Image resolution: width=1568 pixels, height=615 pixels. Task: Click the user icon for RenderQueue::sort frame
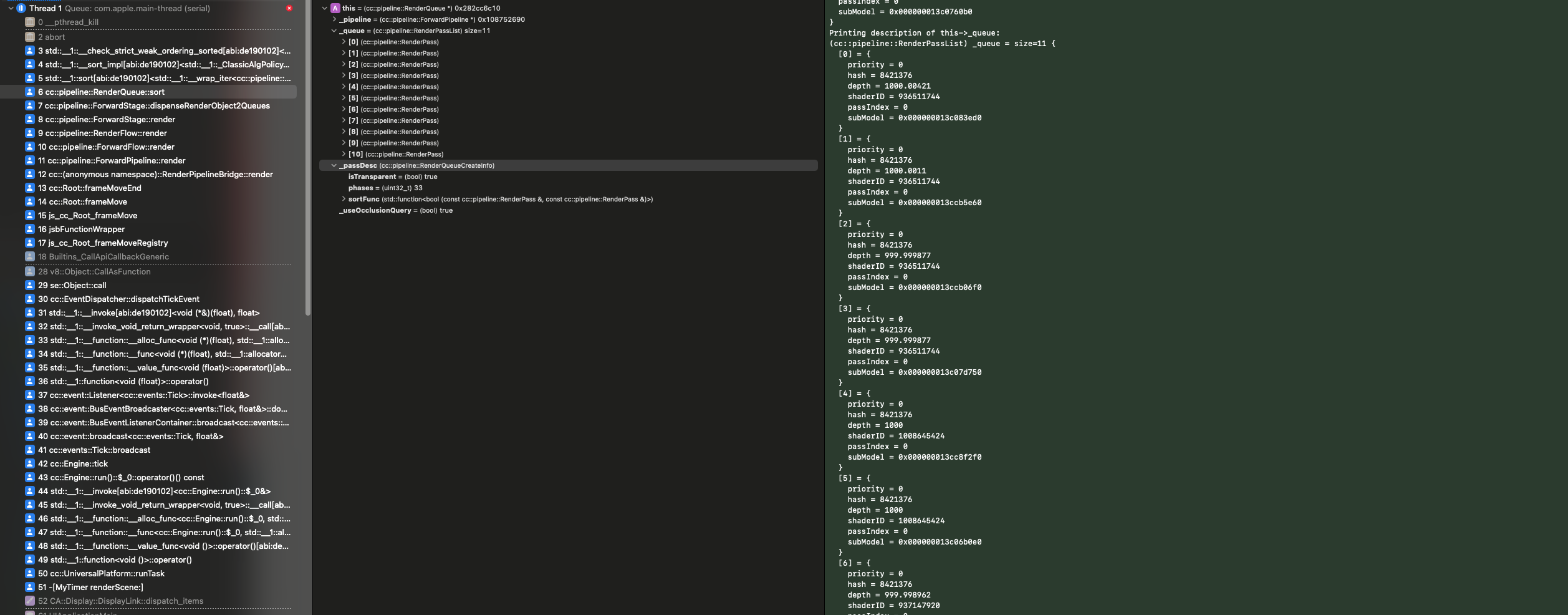(29, 92)
